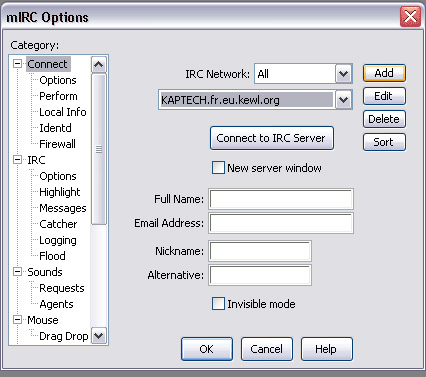The image size is (426, 377).
Task: Click the category list scroll down arrow
Action: tap(99, 335)
